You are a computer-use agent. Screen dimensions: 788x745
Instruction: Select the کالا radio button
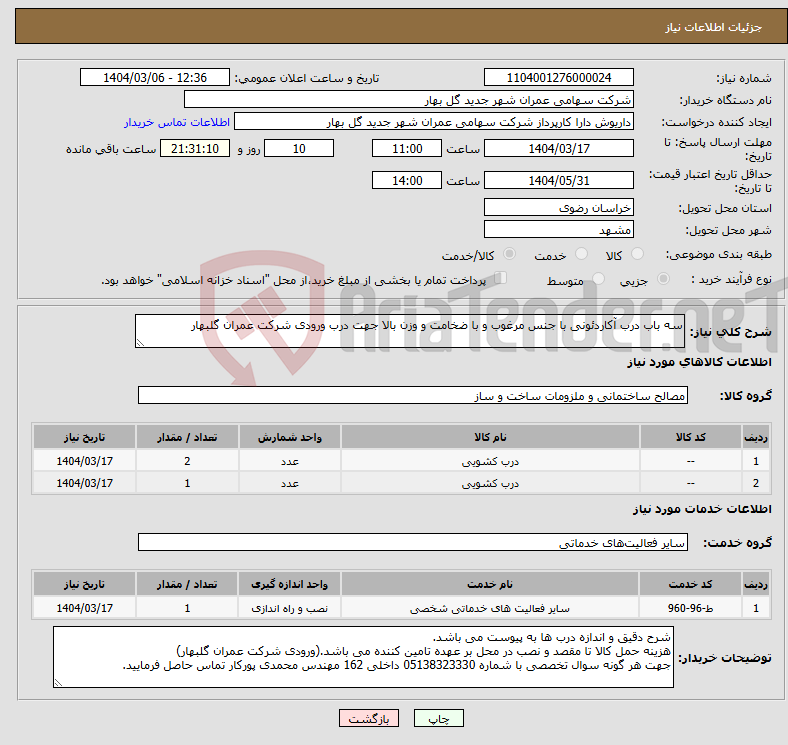pos(637,254)
